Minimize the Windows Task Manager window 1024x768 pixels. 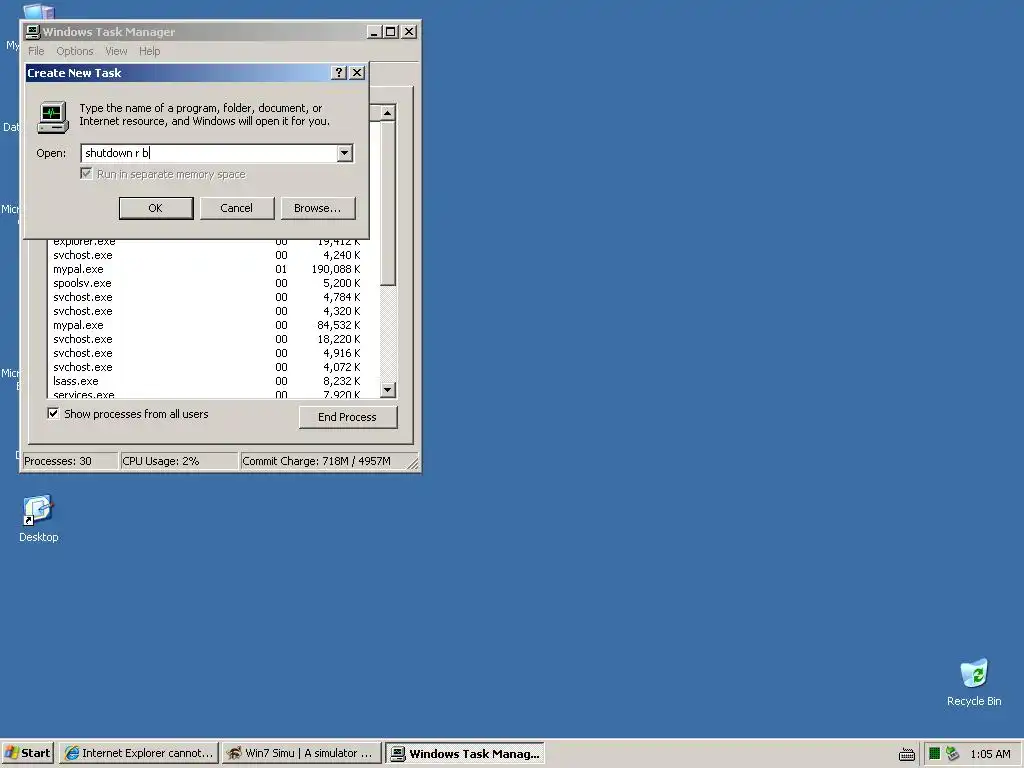point(374,31)
